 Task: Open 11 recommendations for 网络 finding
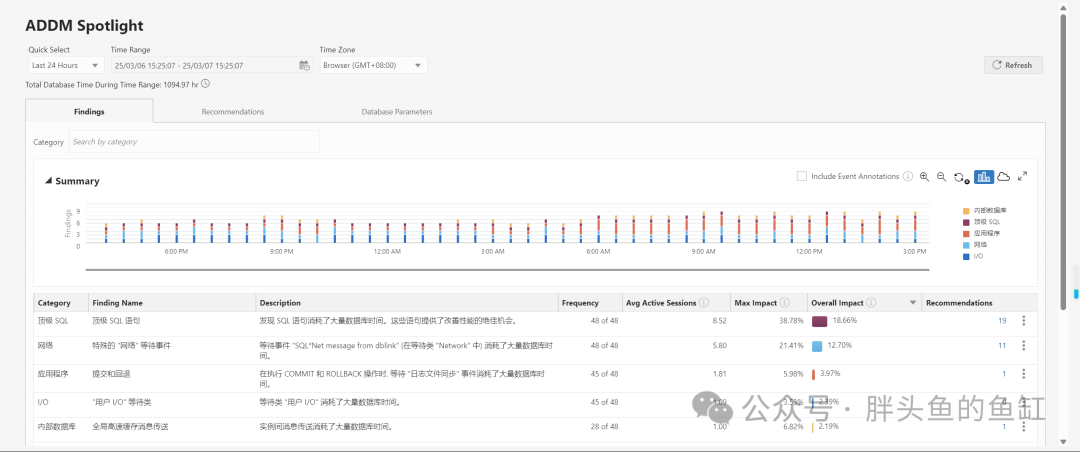(x=1002, y=345)
